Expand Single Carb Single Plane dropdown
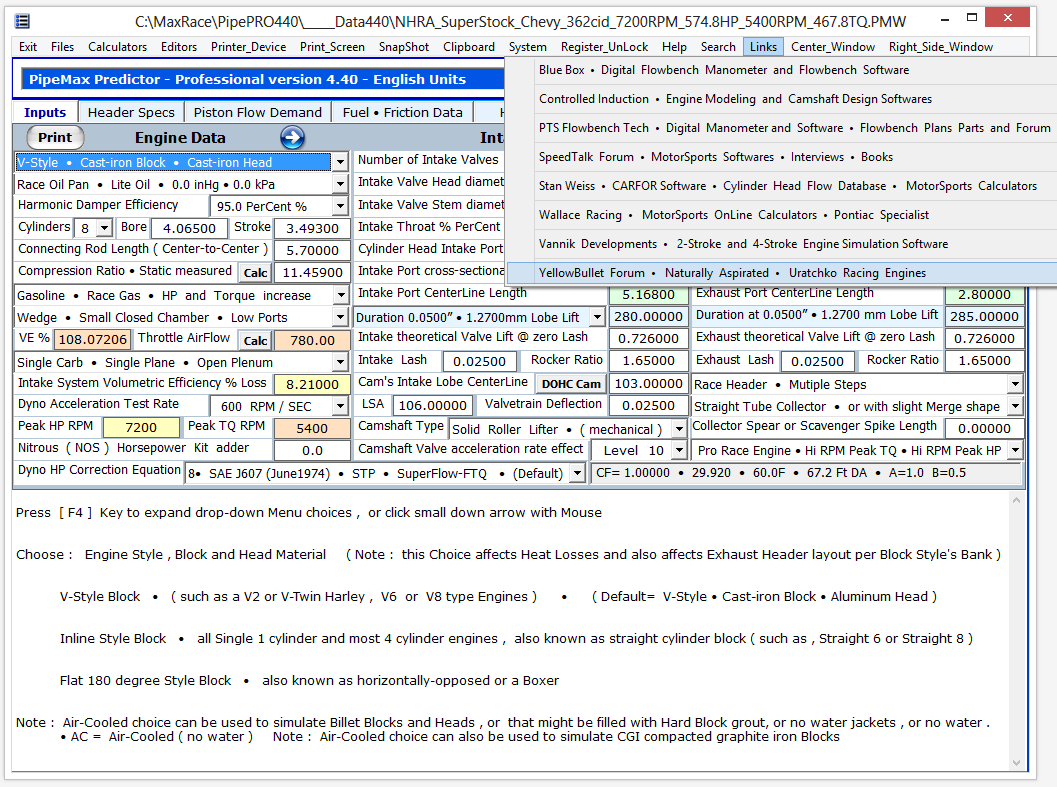Viewport: 1057px width, 787px height. pyautogui.click(x=341, y=362)
